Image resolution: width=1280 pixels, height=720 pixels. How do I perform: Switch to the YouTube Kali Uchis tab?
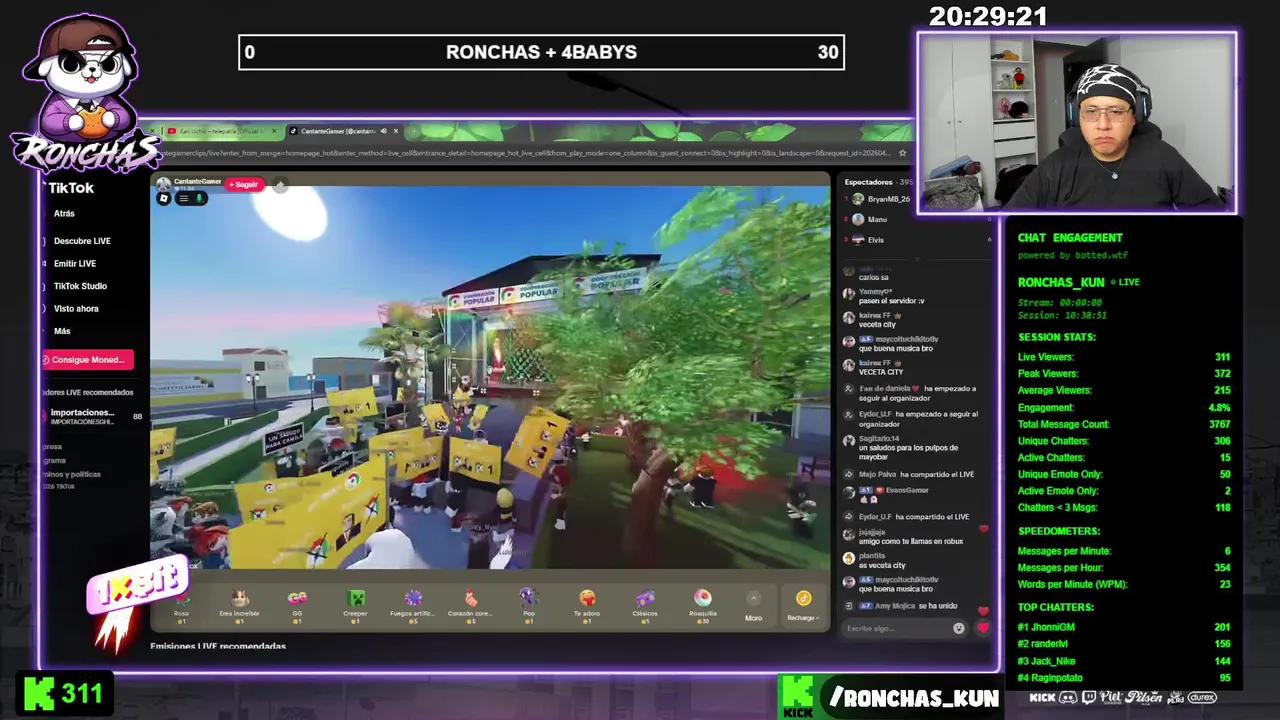click(220, 131)
